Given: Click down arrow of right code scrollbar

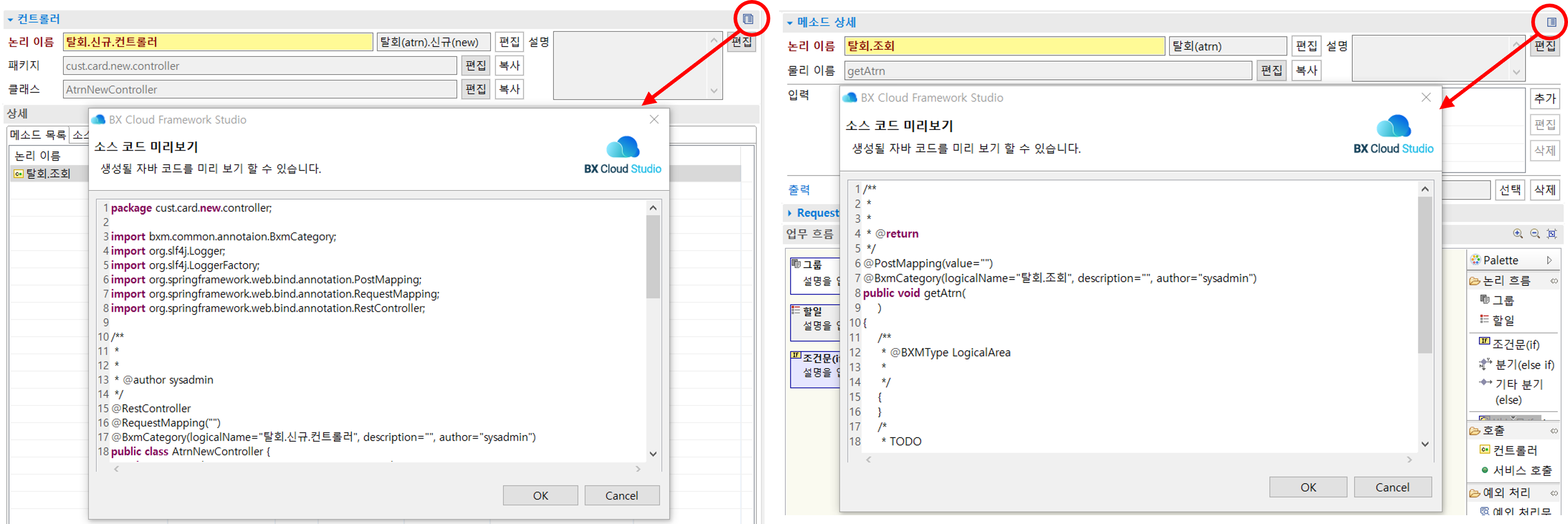Looking at the screenshot, I should [1425, 444].
